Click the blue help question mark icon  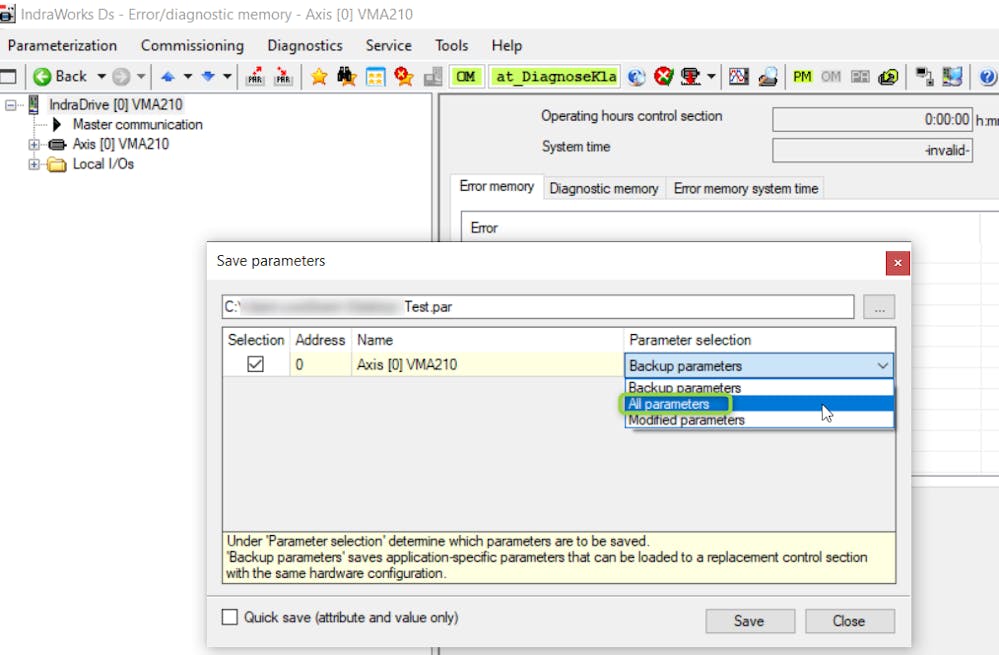point(987,77)
